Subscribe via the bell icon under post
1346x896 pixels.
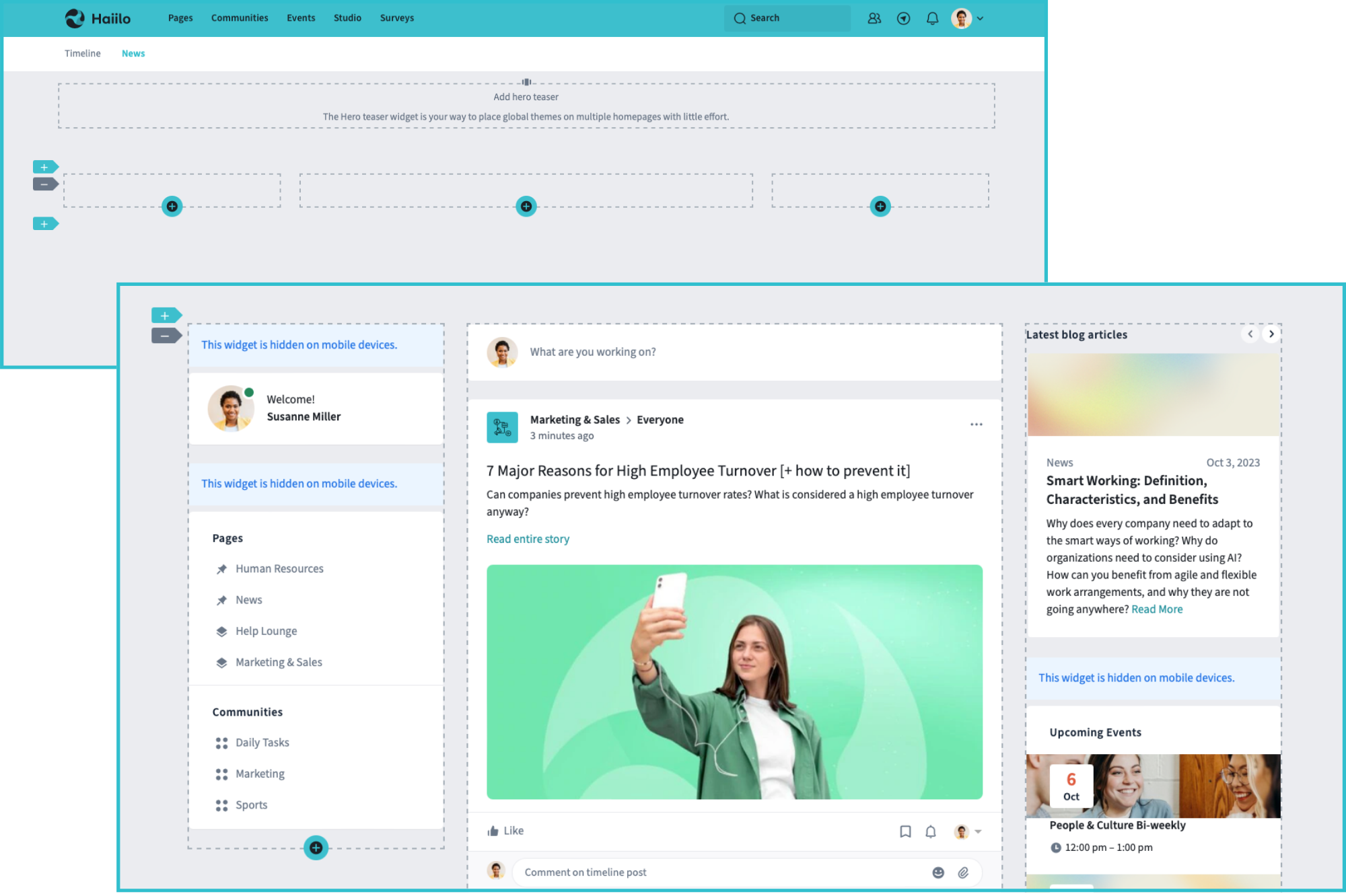point(931,831)
